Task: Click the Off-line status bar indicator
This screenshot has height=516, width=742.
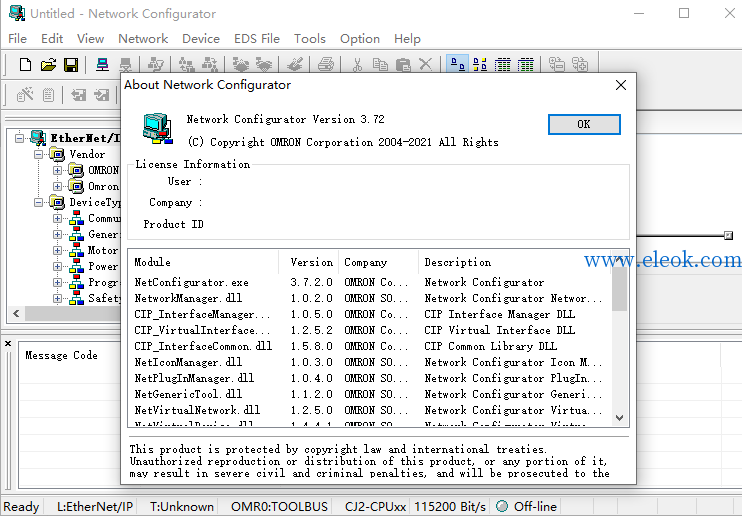Action: coord(527,507)
